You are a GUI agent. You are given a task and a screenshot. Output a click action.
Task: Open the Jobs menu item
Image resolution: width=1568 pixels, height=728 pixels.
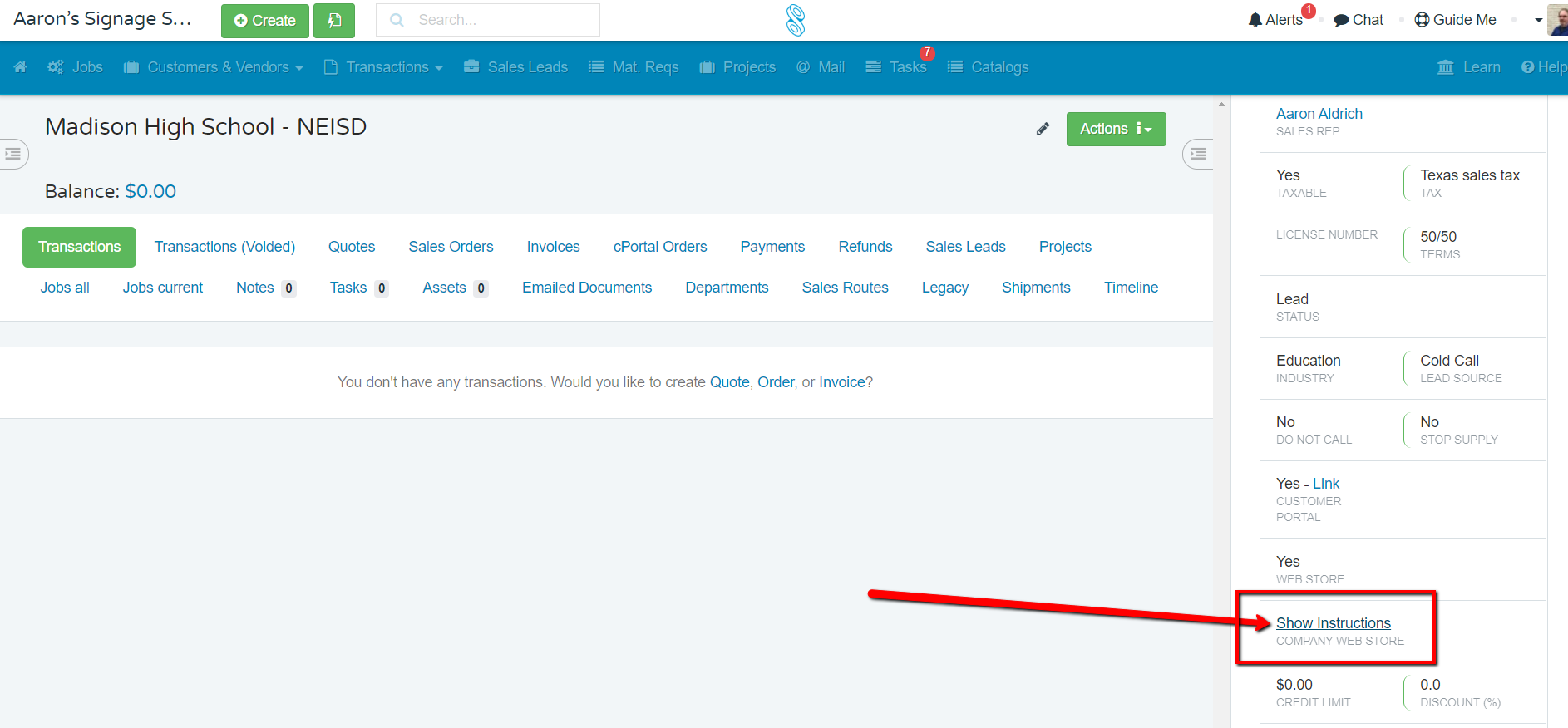(76, 67)
